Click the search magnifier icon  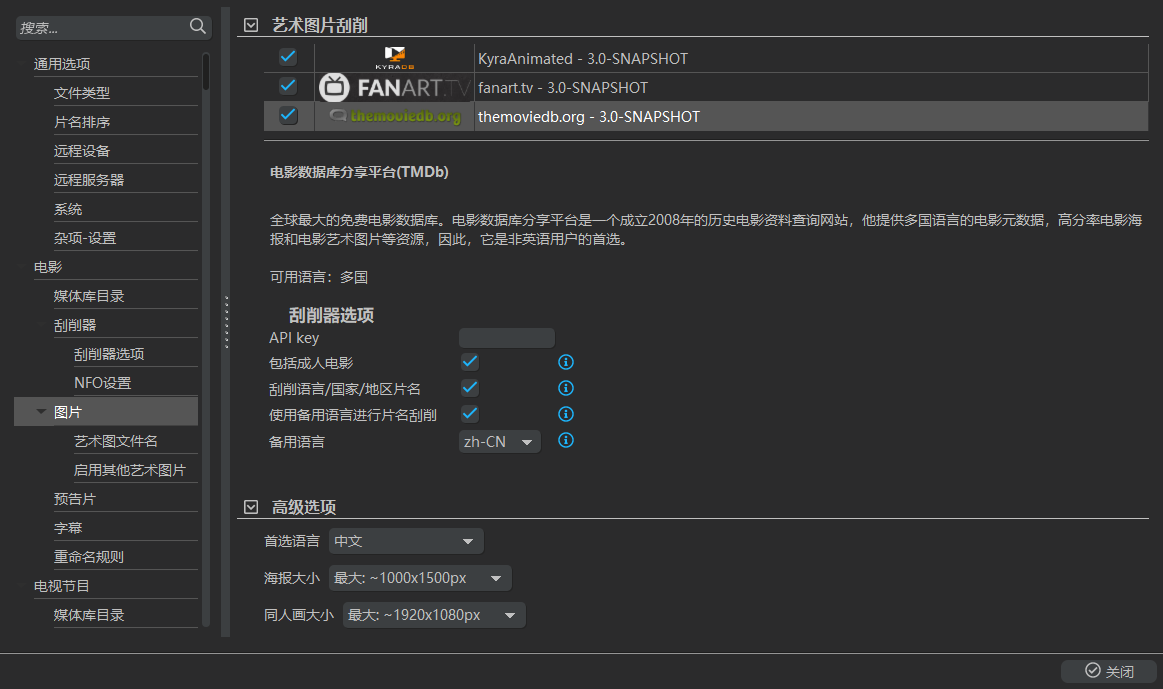pyautogui.click(x=197, y=27)
